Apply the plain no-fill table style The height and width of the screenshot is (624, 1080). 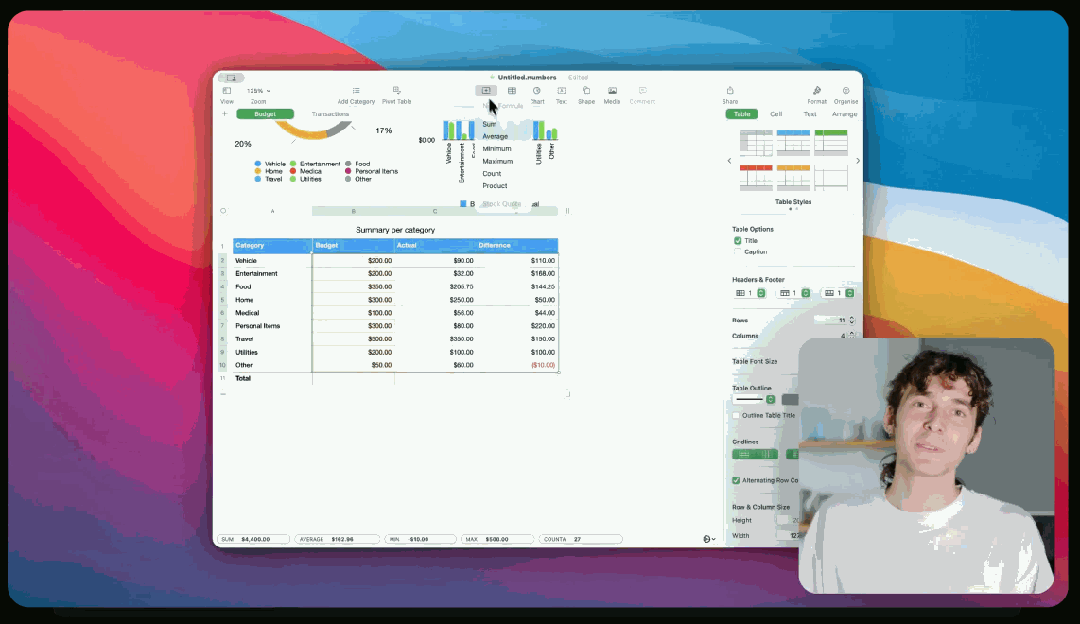pos(831,178)
